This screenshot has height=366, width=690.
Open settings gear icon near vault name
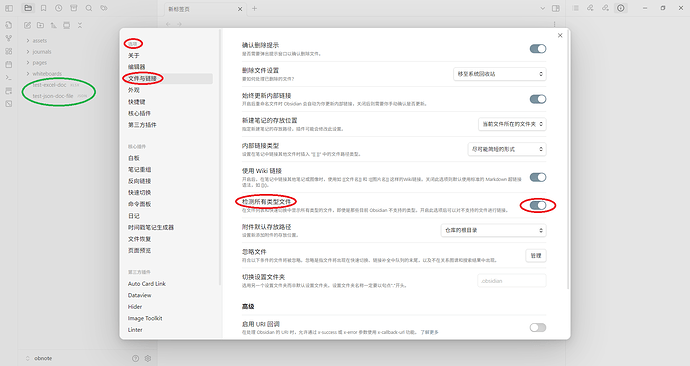click(x=148, y=359)
